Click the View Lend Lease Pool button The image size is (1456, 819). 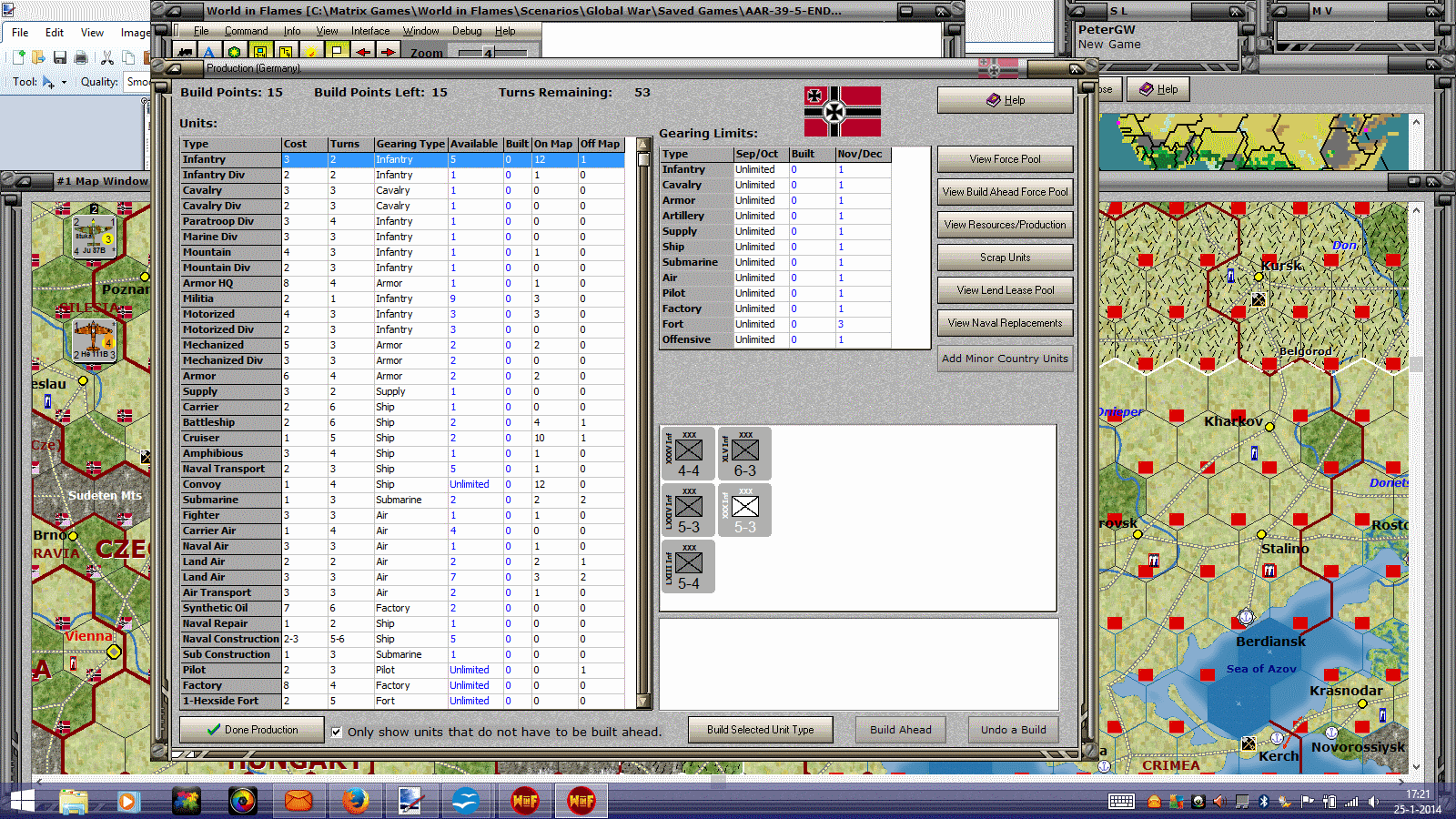(1005, 290)
